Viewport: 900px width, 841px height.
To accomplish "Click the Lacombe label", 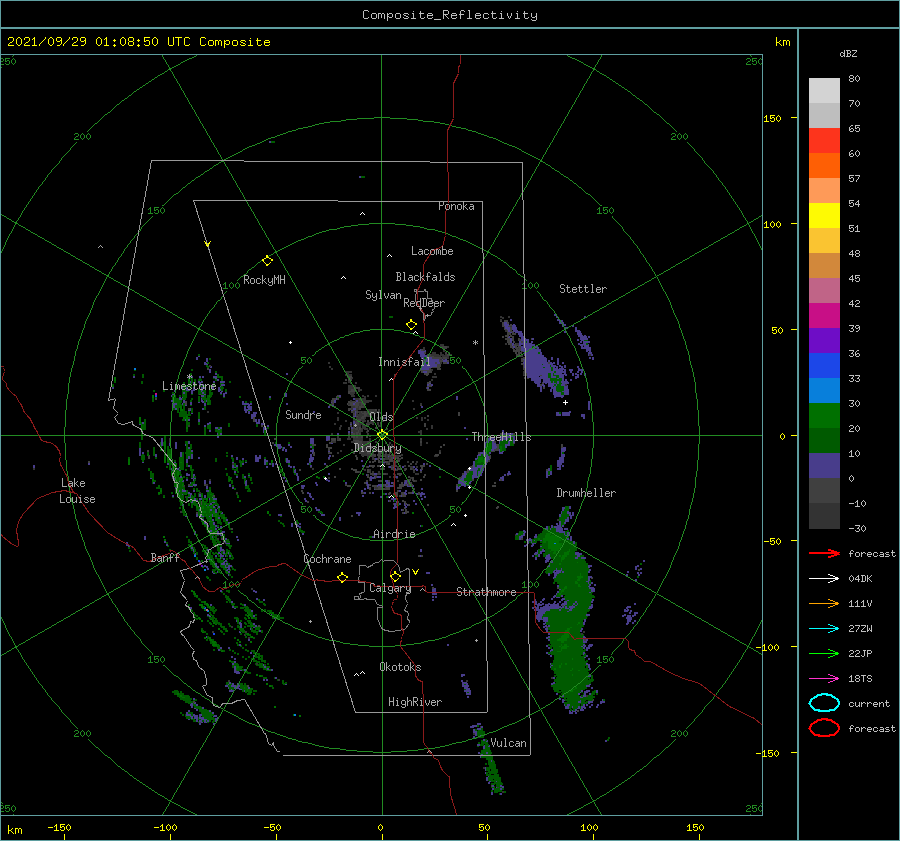I will pyautogui.click(x=432, y=251).
